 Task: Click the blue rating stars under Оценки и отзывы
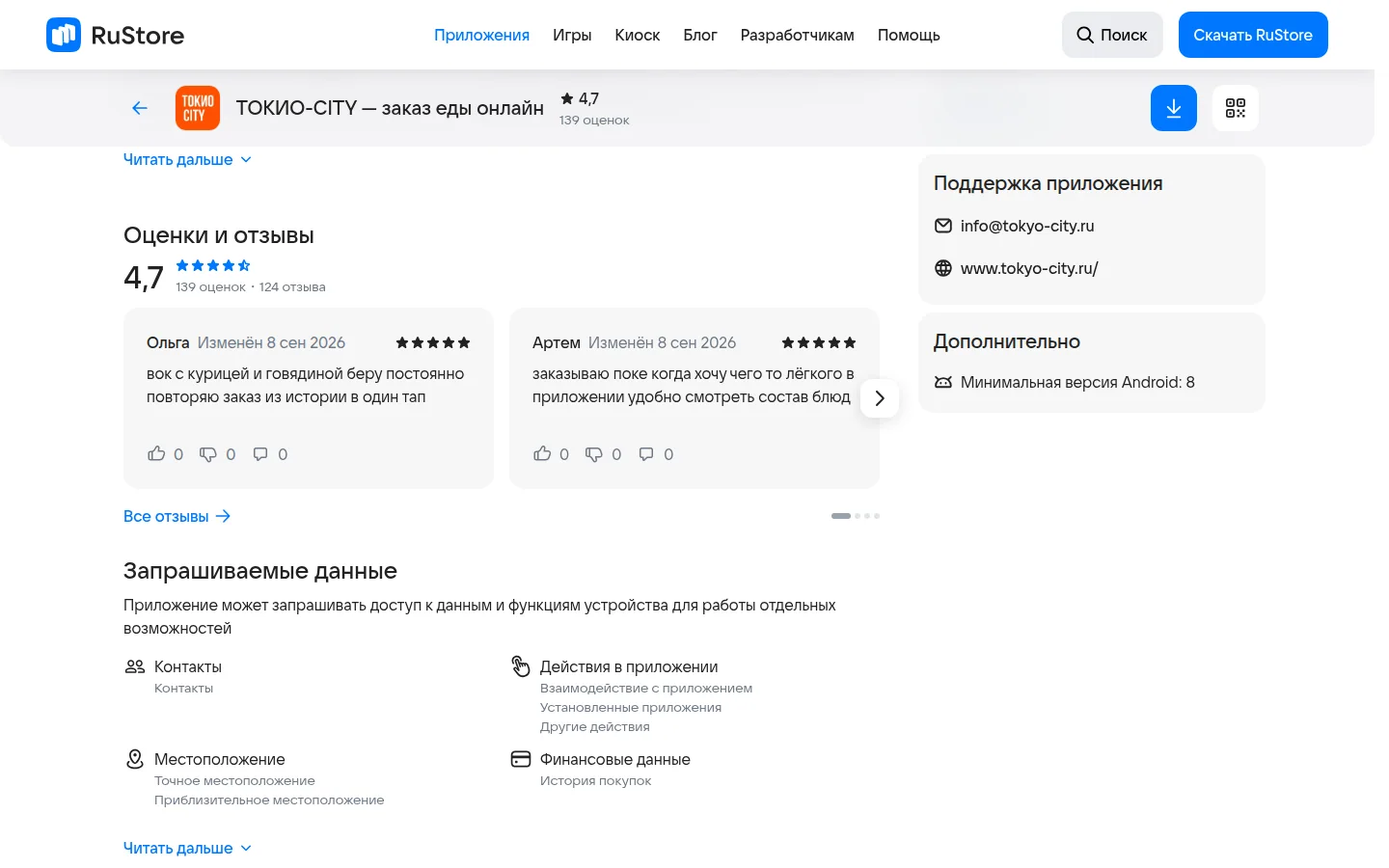(x=213, y=265)
